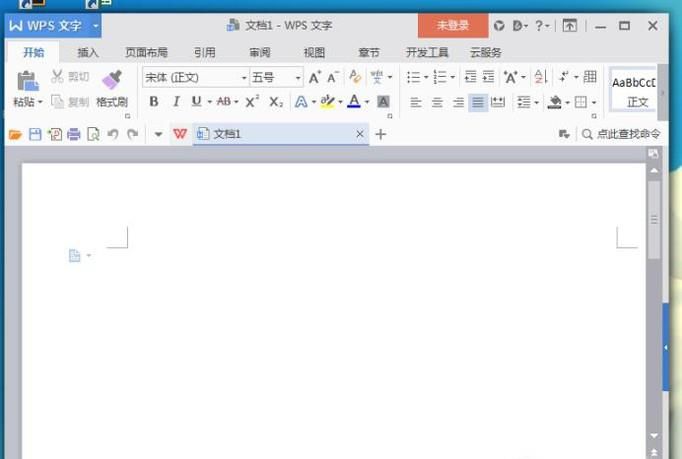Screen dimensions: 682x459
Task: Apply superscript X² formatting
Action: pyautogui.click(x=252, y=101)
